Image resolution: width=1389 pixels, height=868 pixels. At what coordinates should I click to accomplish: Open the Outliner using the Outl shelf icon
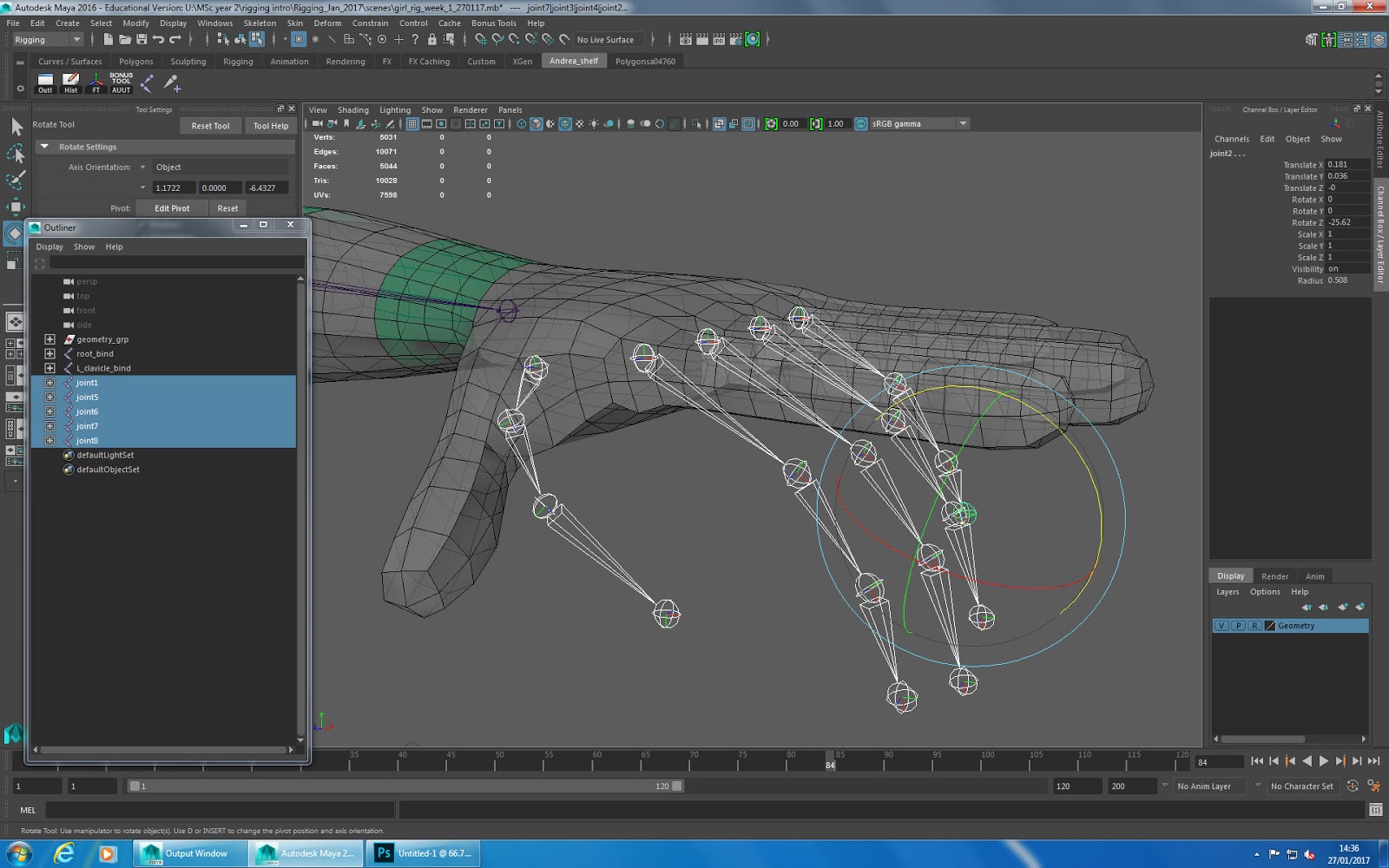pyautogui.click(x=43, y=81)
